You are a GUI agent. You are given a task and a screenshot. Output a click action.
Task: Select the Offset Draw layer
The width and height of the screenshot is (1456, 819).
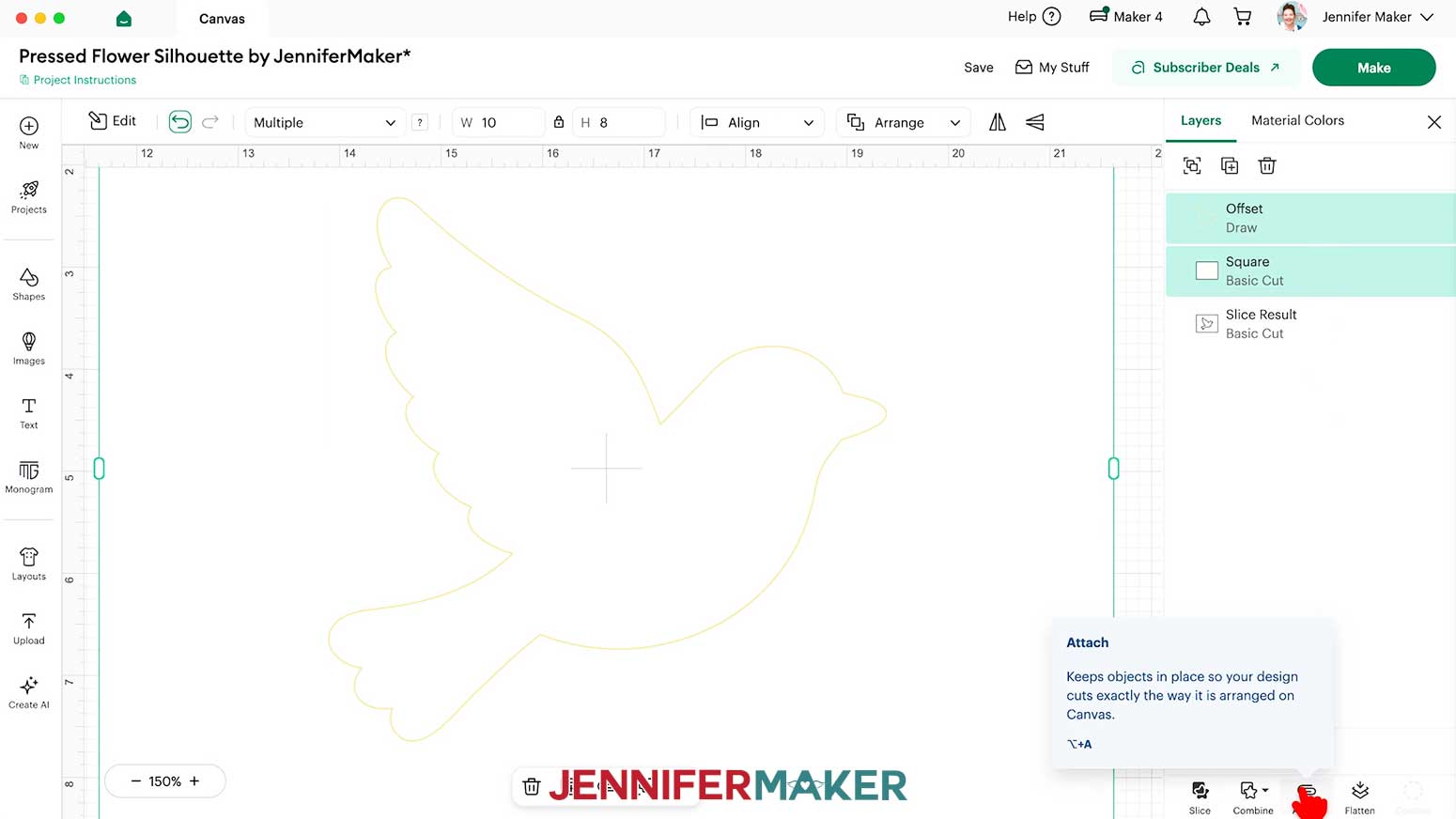point(1310,218)
